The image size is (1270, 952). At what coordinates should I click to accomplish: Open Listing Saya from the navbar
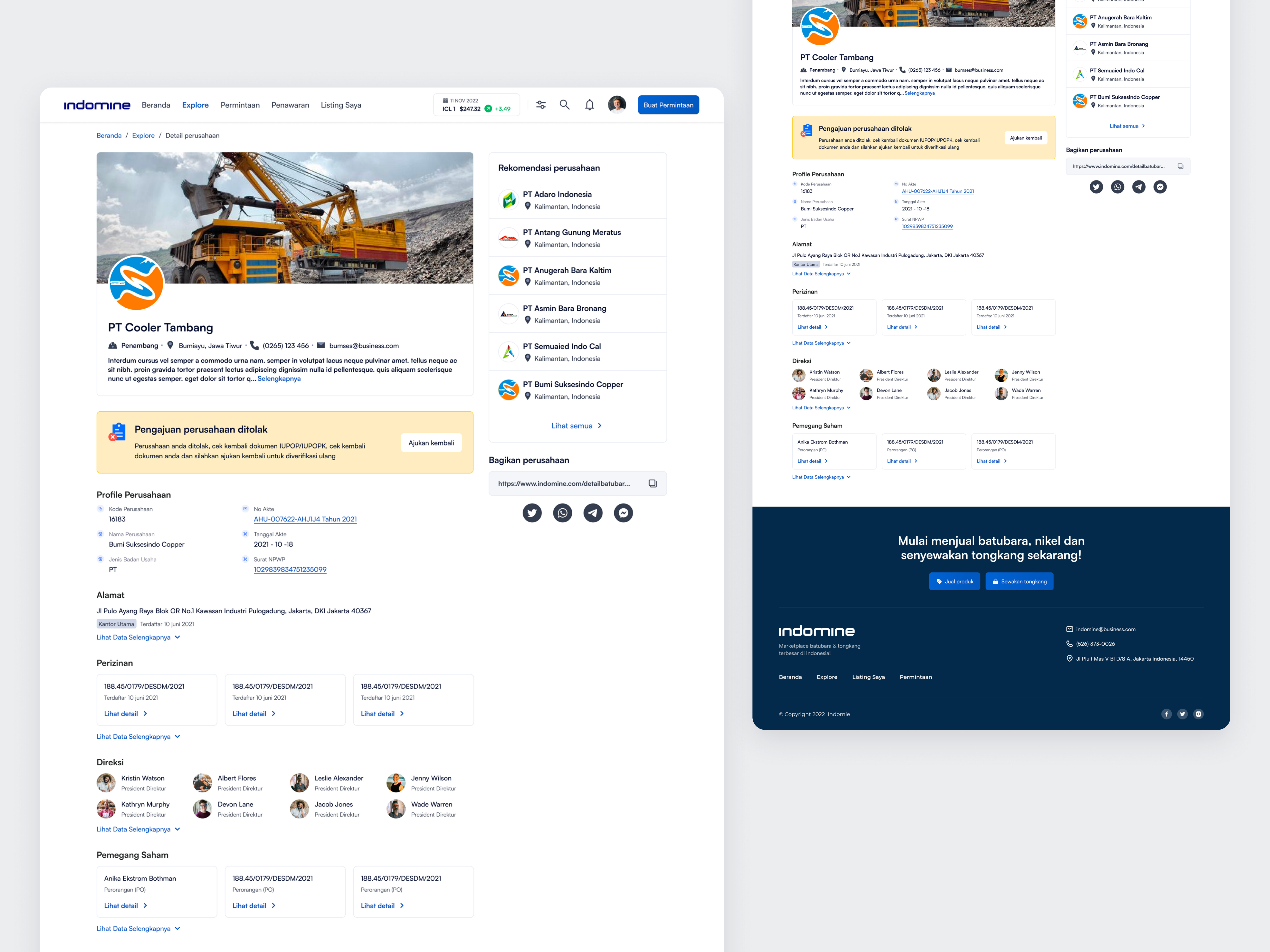(341, 105)
